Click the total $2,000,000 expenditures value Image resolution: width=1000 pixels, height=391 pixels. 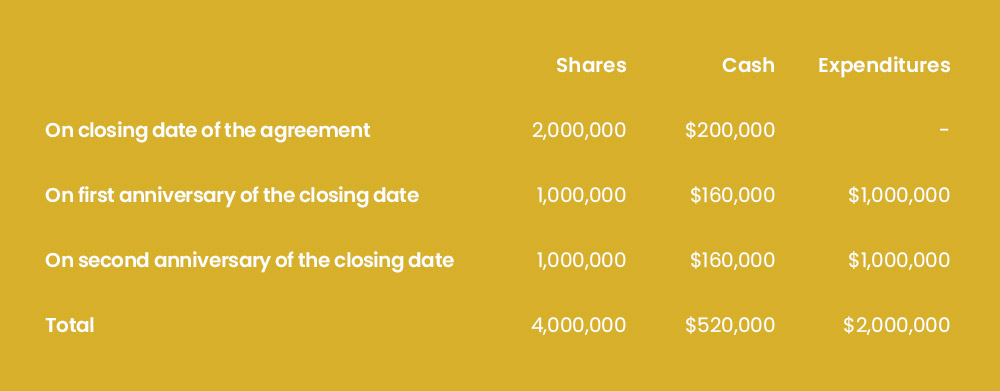pos(896,326)
